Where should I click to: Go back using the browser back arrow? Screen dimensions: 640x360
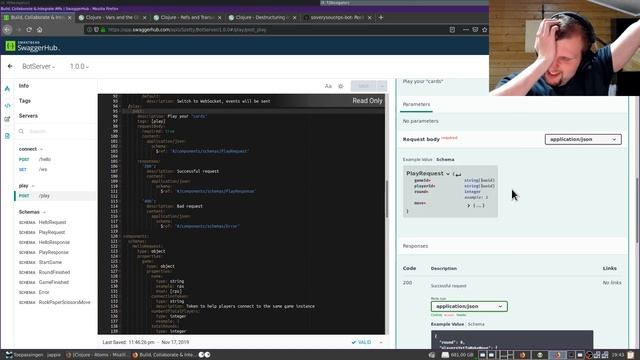coord(7,29)
